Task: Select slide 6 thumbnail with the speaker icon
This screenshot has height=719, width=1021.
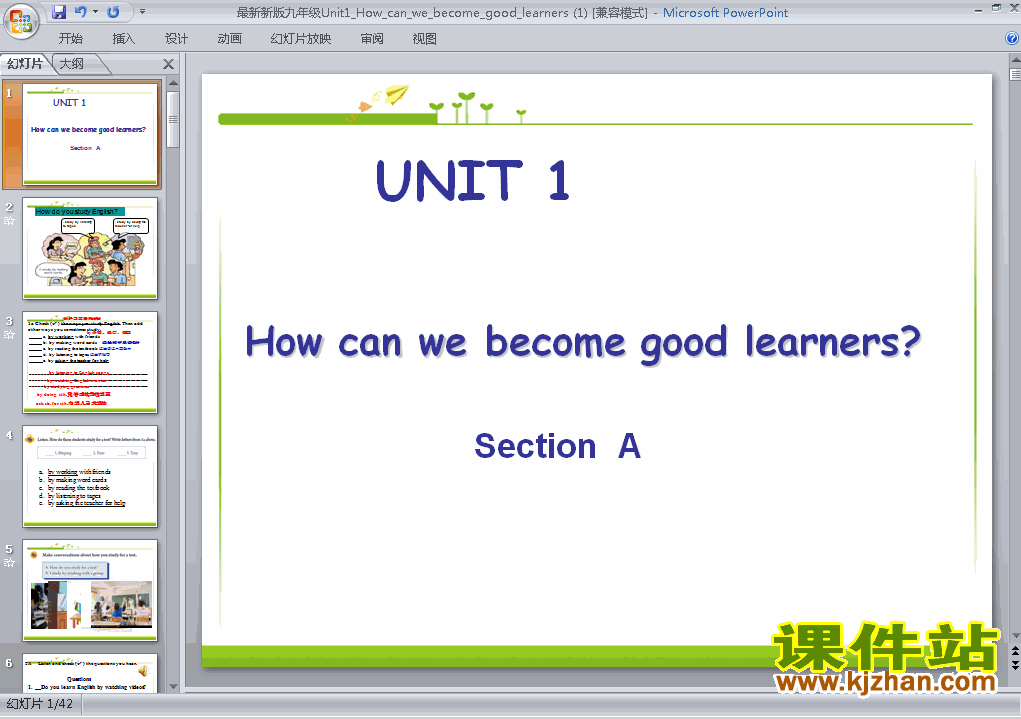Action: (90, 673)
